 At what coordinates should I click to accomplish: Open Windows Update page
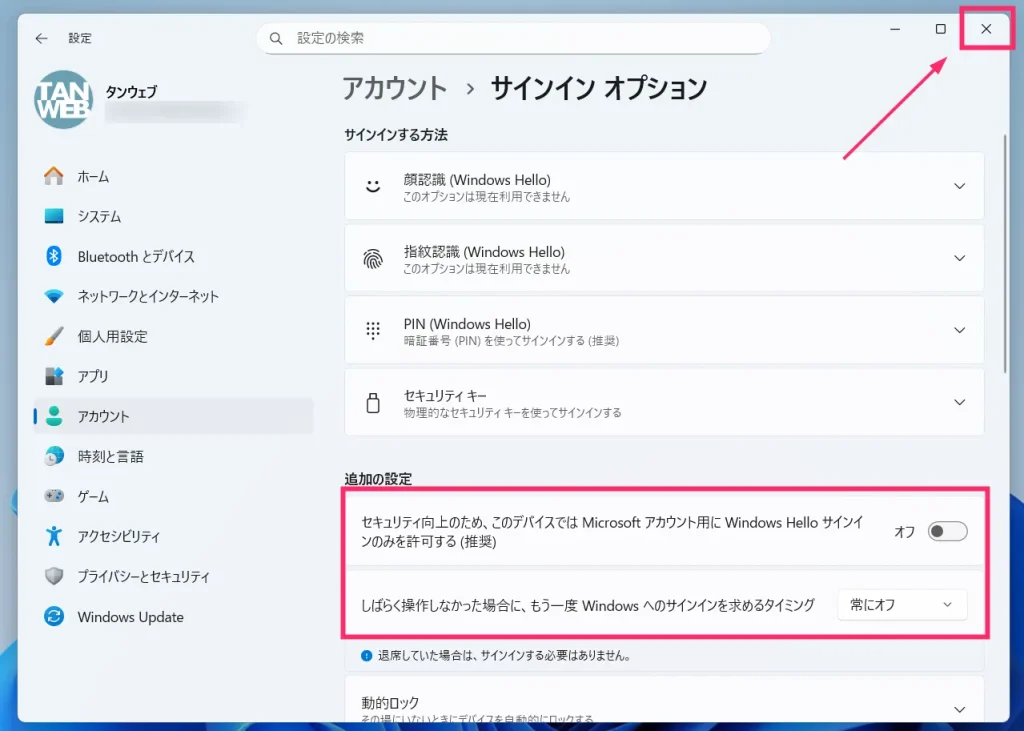(173, 617)
